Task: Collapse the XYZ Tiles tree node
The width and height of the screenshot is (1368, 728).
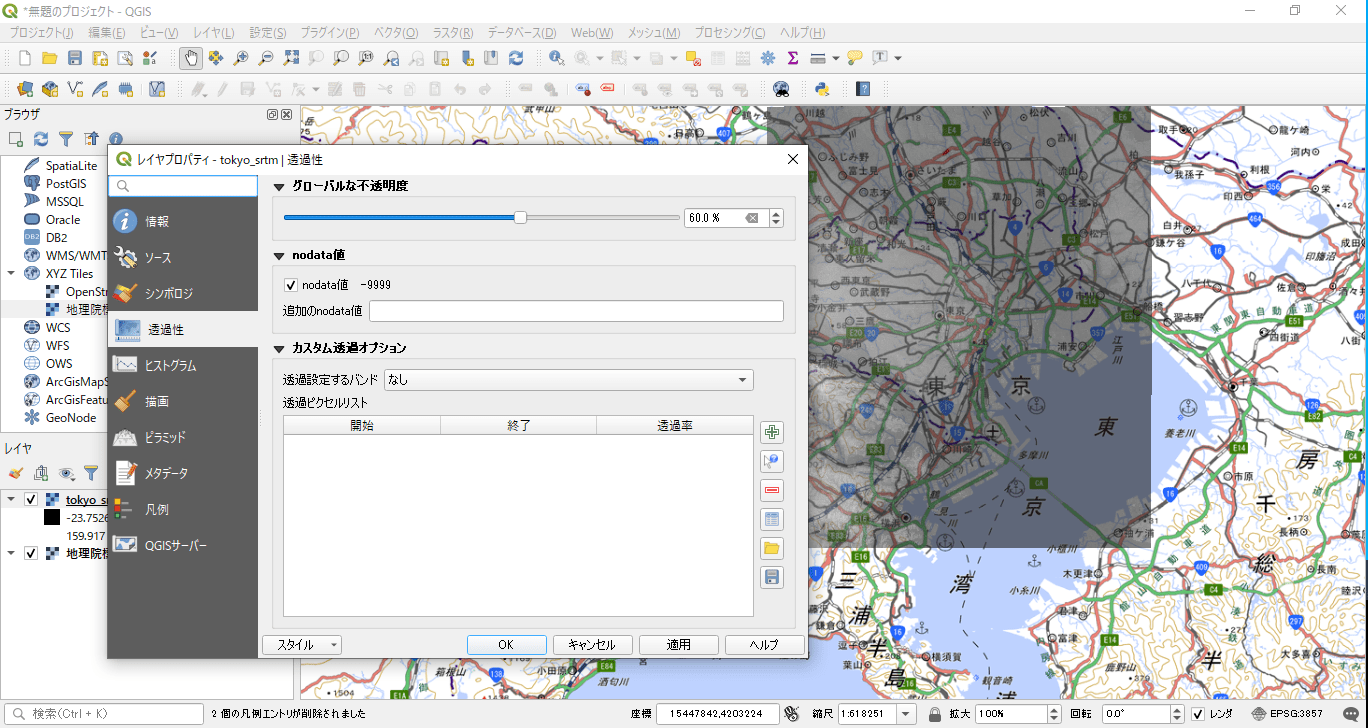Action: click(x=11, y=273)
